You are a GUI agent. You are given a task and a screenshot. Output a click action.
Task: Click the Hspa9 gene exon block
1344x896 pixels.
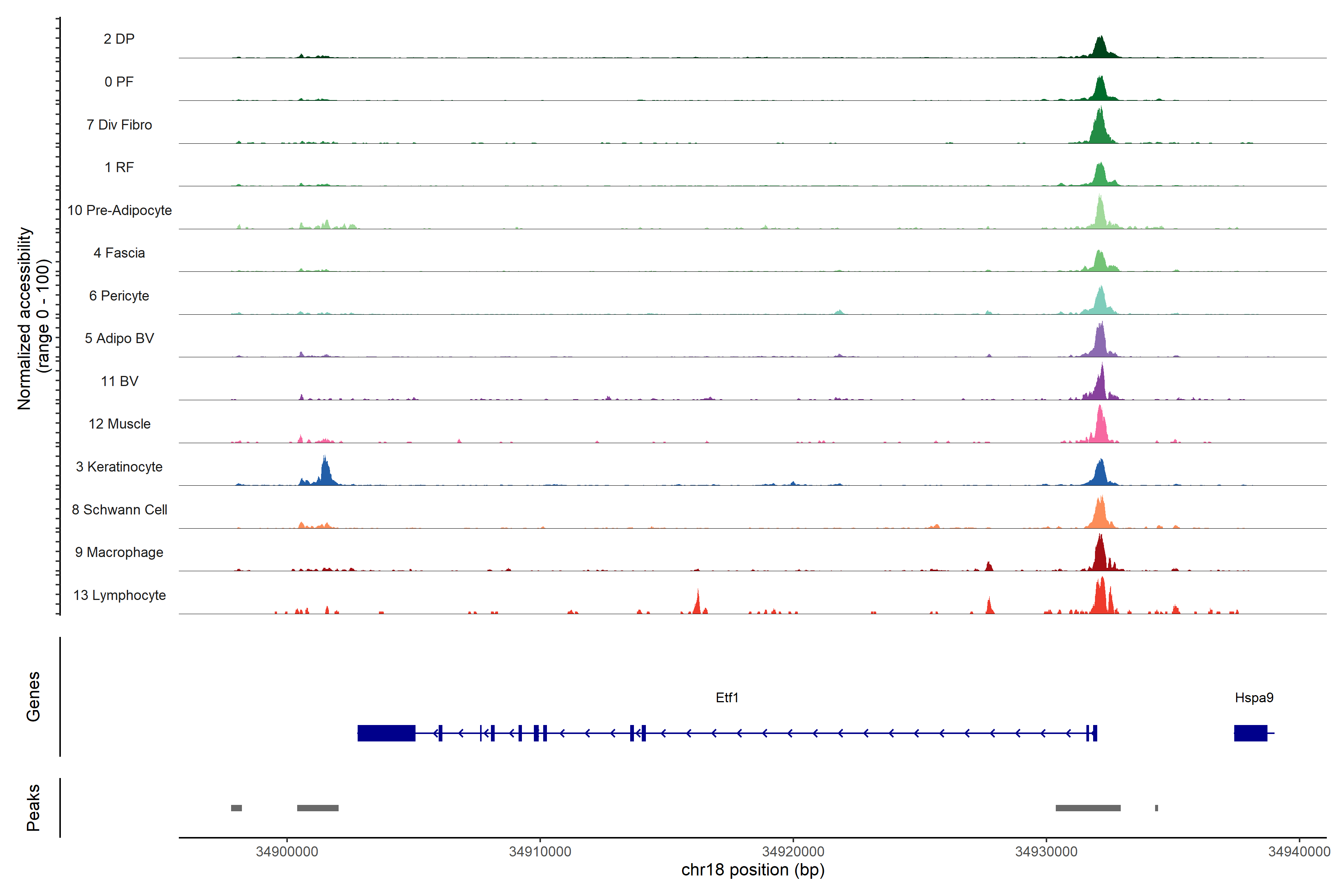point(1250,732)
